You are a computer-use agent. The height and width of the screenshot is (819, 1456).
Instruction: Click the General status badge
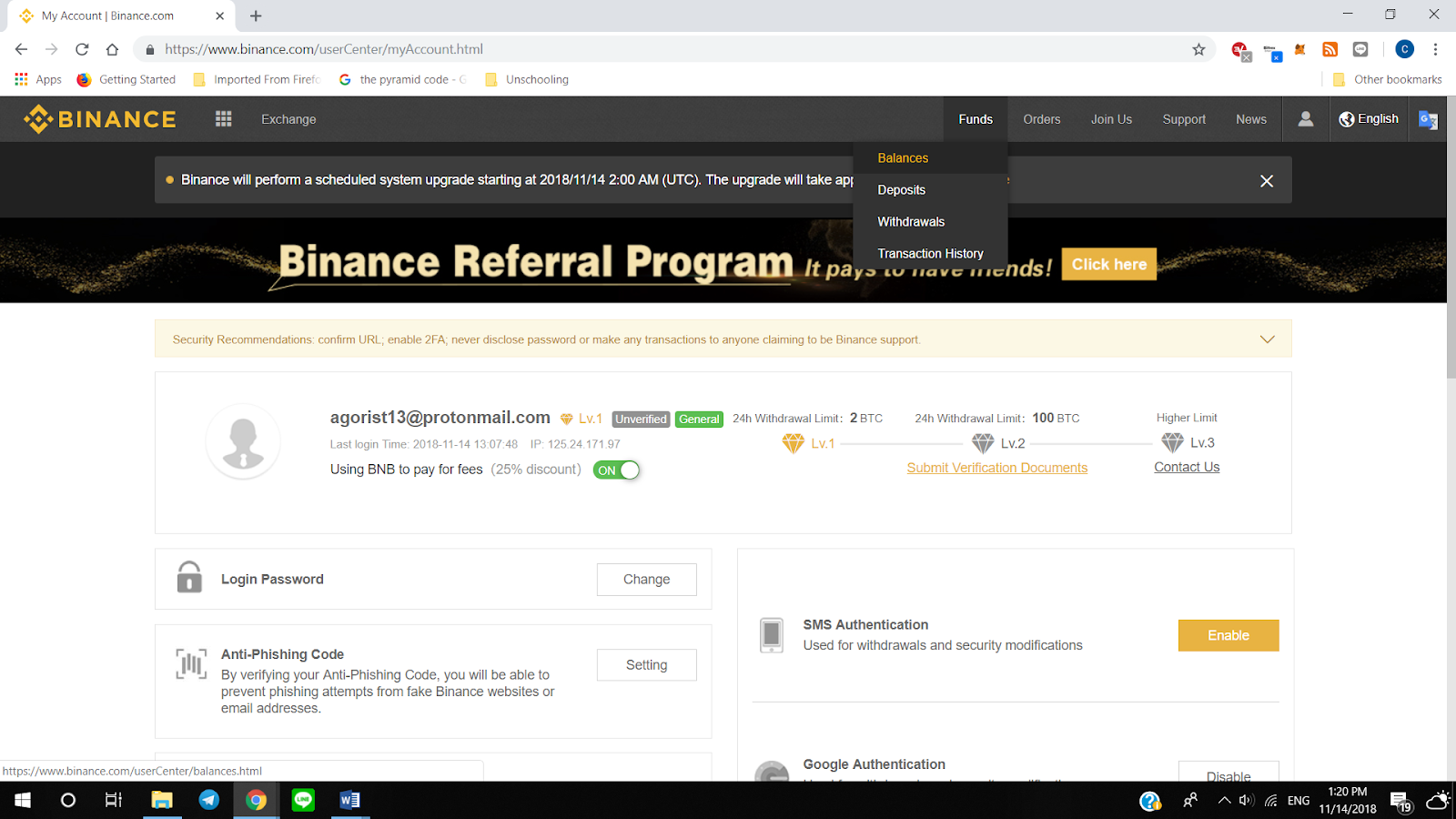pos(699,420)
